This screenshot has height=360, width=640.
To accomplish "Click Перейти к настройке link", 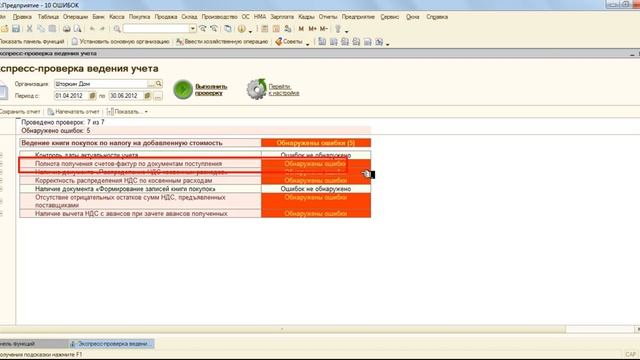I will point(284,89).
